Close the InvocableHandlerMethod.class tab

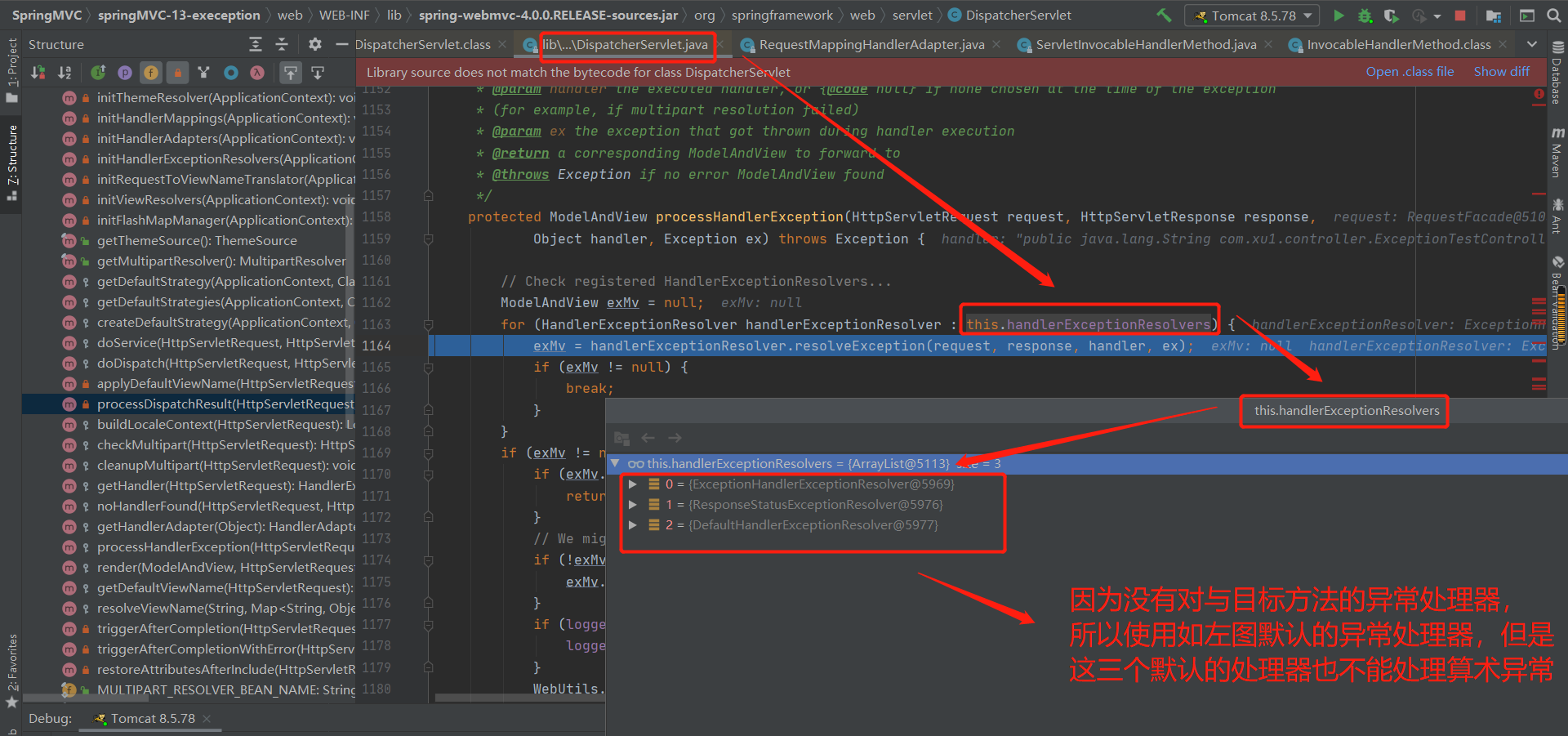1503,44
